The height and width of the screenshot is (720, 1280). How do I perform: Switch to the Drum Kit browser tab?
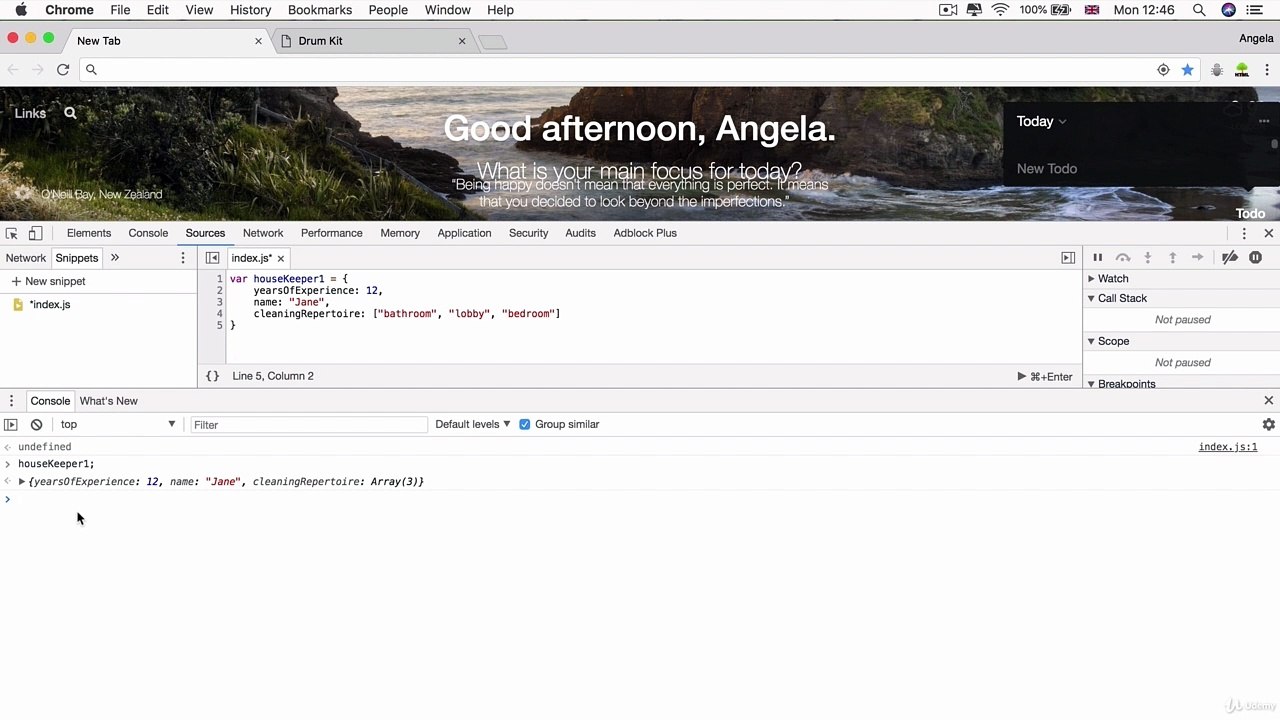[372, 41]
